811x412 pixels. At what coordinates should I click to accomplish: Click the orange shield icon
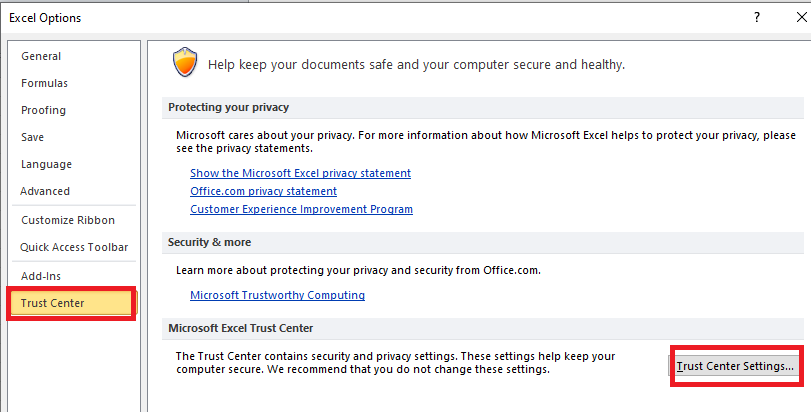coord(184,62)
